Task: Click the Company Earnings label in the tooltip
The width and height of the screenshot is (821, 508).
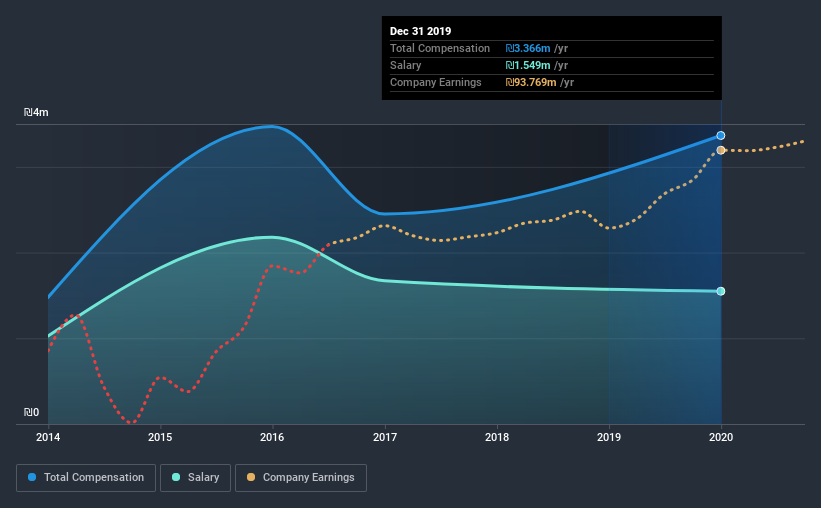Action: [x=435, y=83]
